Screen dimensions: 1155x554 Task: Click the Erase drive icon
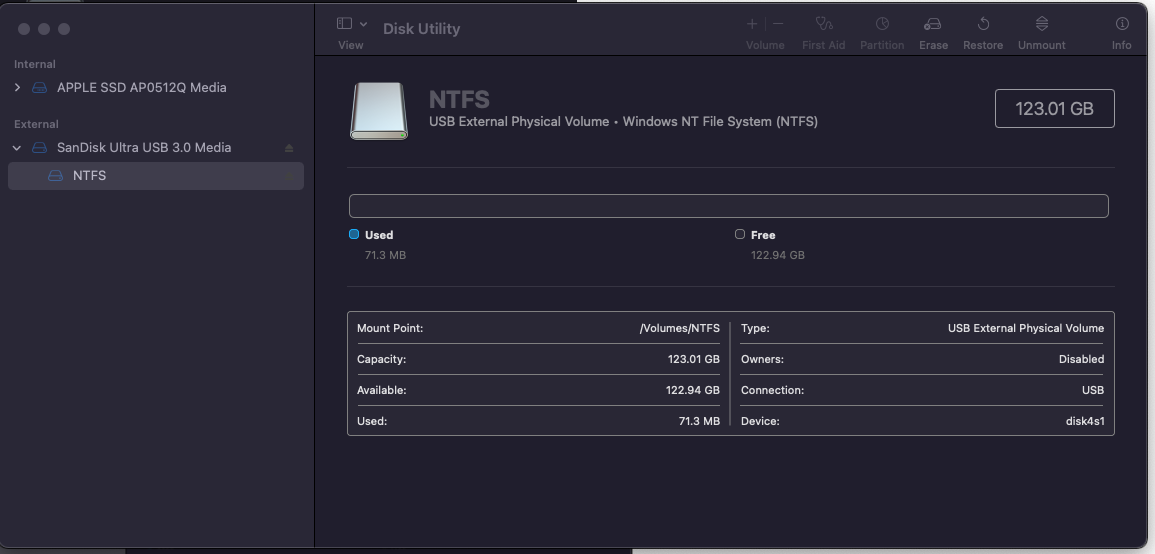coord(933,24)
